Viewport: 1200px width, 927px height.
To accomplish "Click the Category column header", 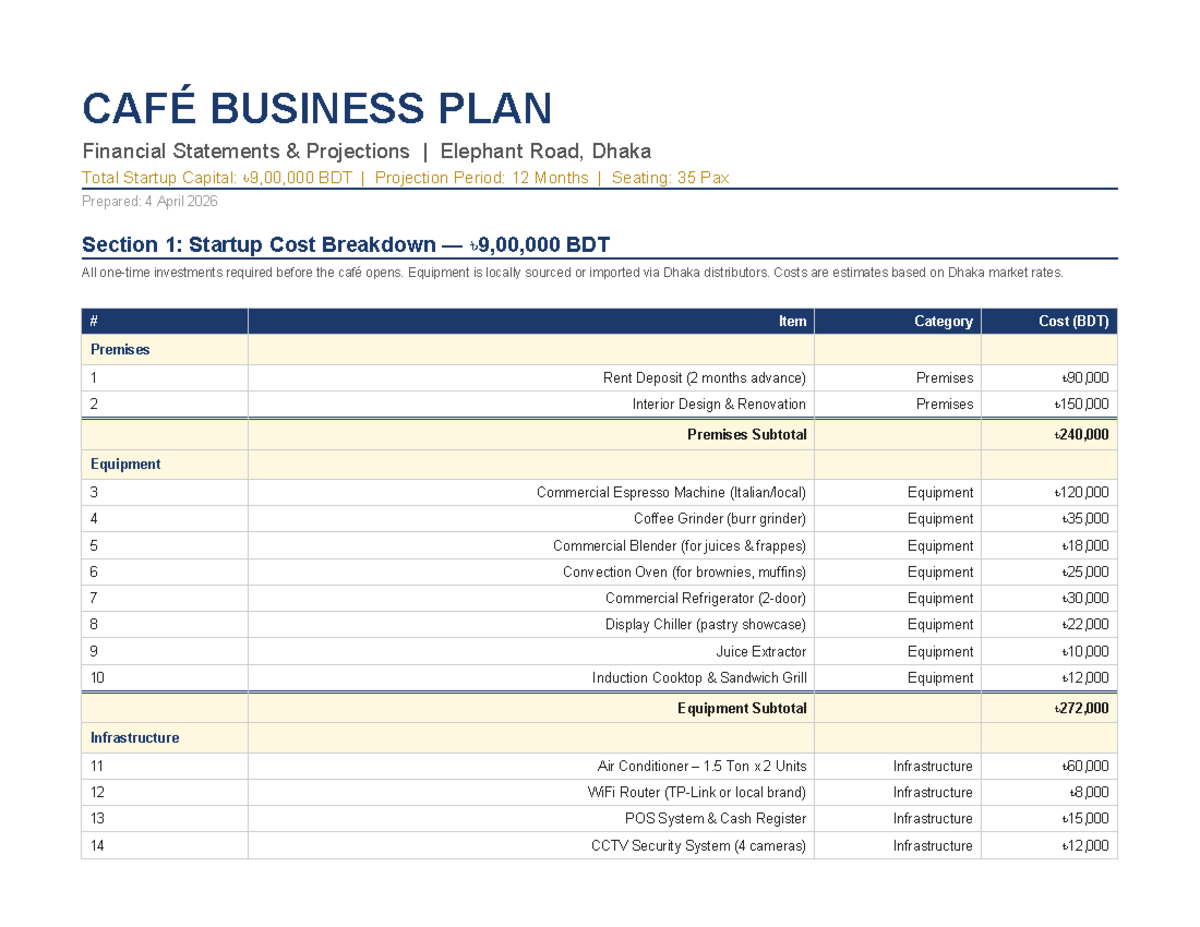I will 898,321.
